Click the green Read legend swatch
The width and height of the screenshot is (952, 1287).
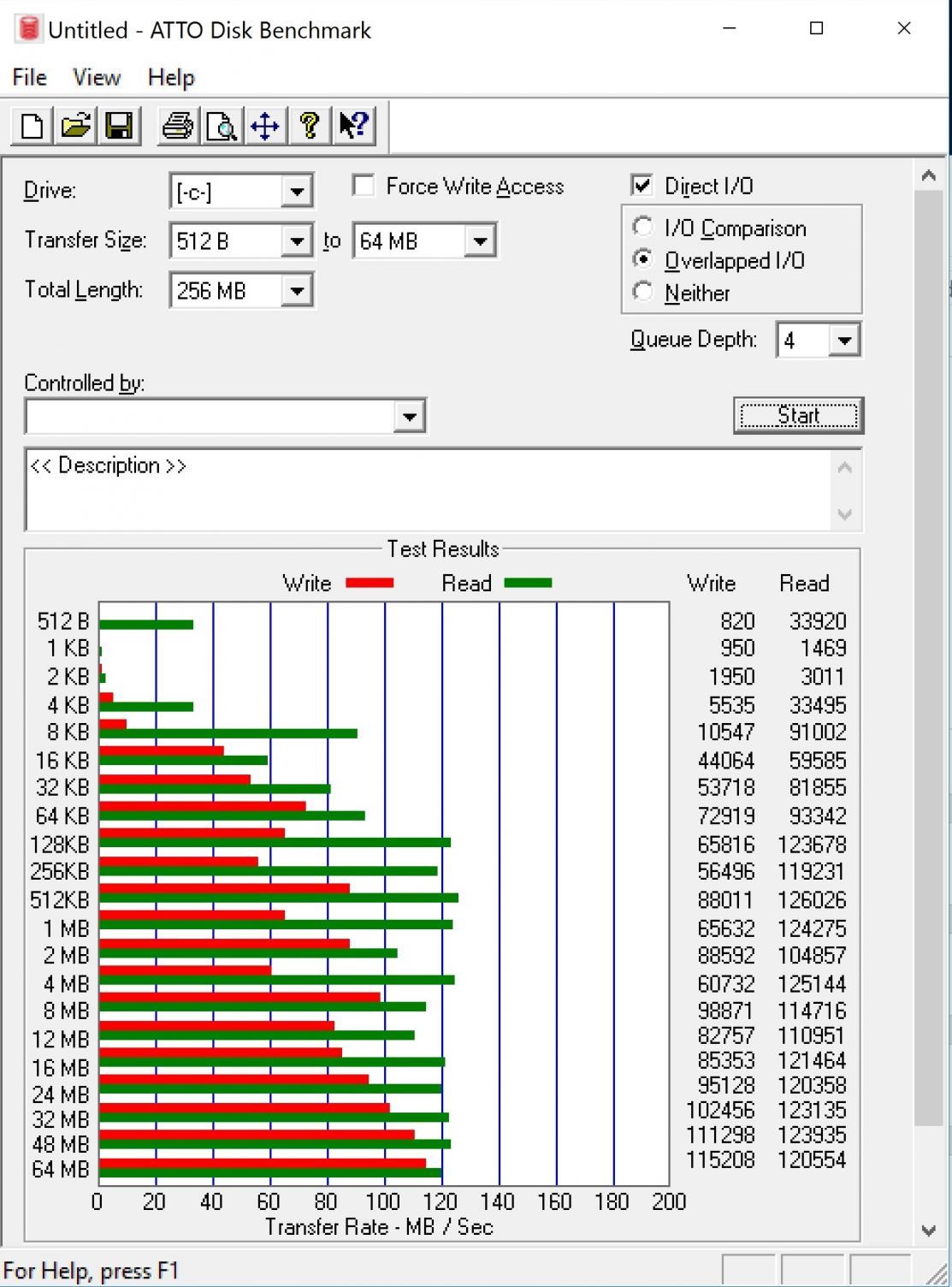528,583
